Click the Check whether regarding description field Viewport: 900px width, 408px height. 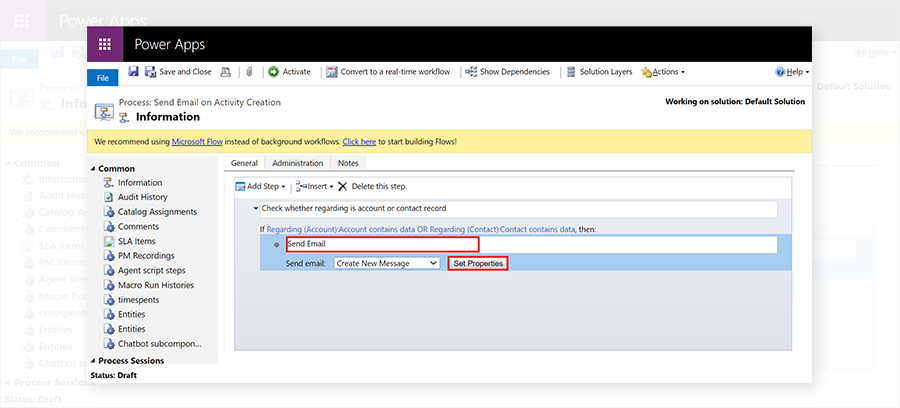pyautogui.click(x=518, y=209)
